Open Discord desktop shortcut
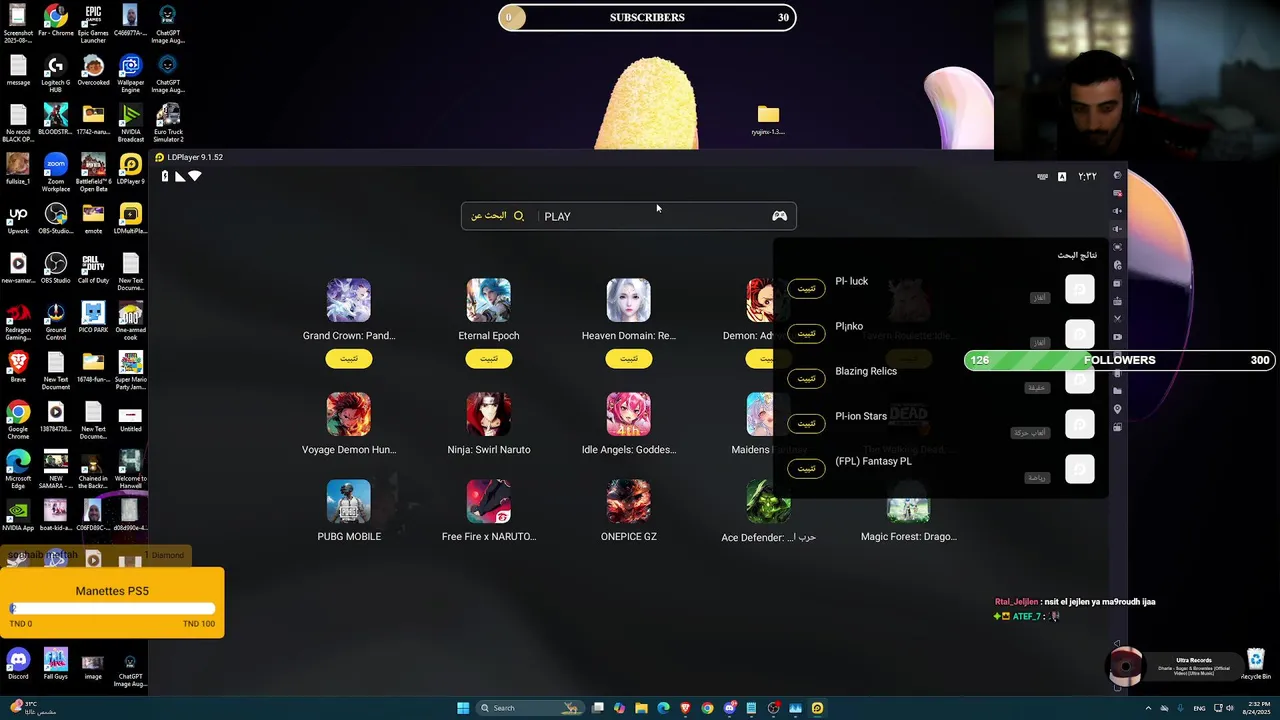 18,664
